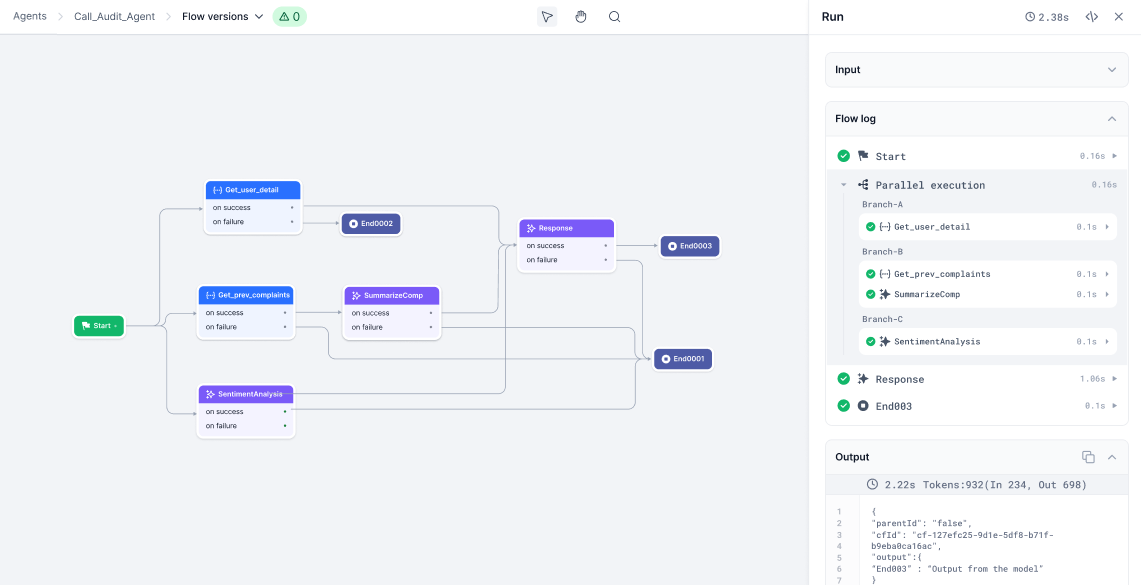Open Call_Audit_Agent breadcrumb link
The width and height of the screenshot is (1141, 585).
point(114,17)
